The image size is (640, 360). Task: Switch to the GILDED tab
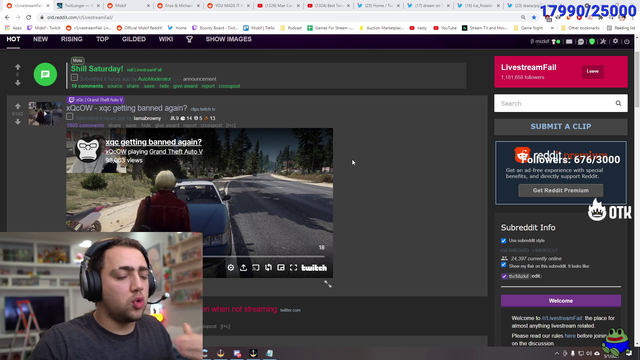coord(134,39)
